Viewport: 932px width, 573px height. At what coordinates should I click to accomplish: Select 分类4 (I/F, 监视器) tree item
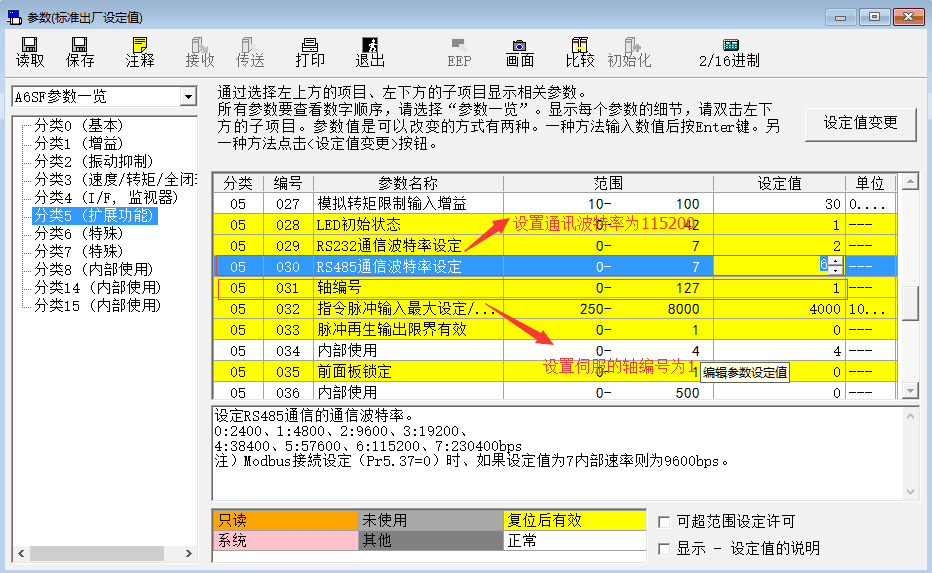(x=106, y=197)
